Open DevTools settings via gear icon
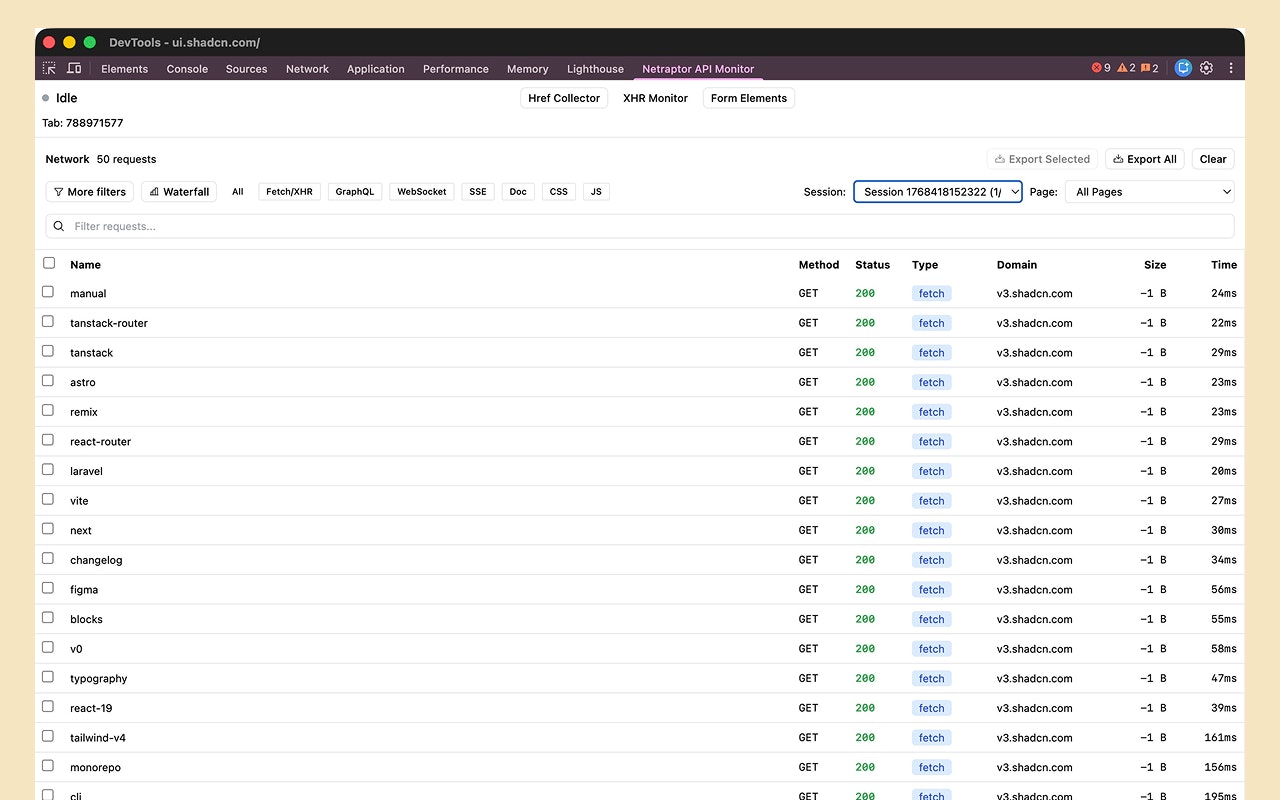The image size is (1280, 800). (1206, 67)
